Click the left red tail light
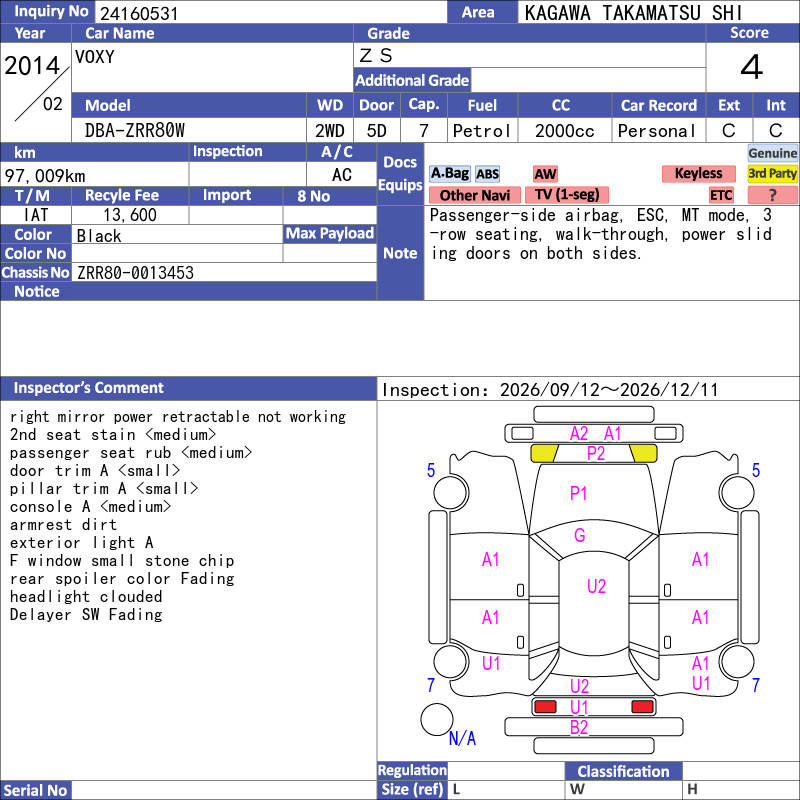Viewport: 800px width, 800px height. pyautogui.click(x=545, y=707)
